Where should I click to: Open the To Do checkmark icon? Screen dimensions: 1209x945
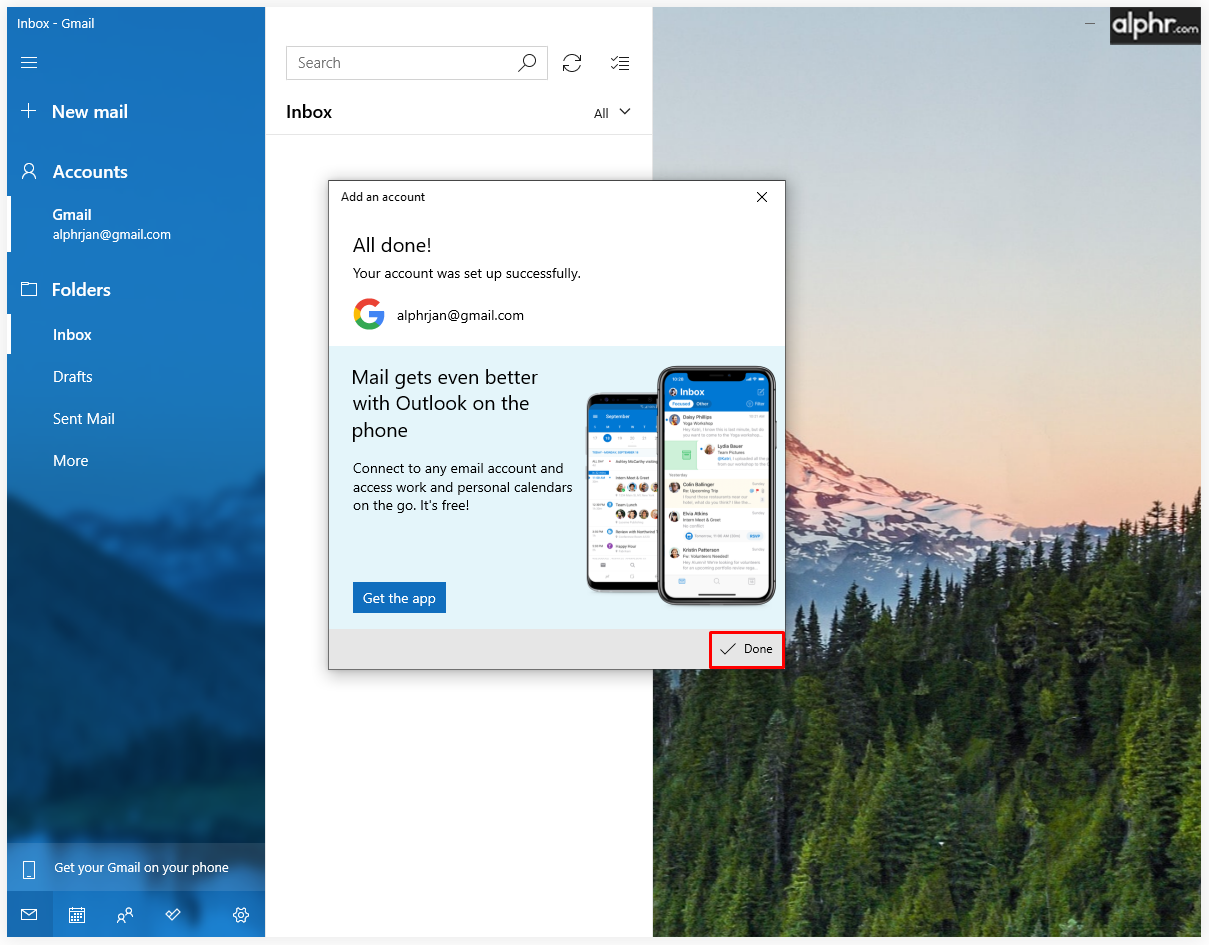(x=173, y=914)
